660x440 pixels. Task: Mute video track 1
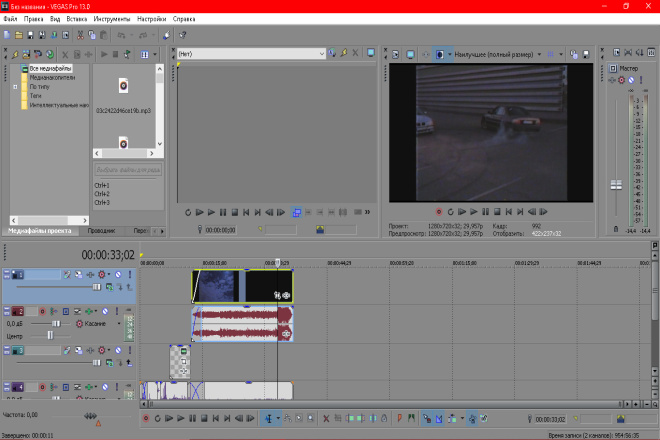[118, 275]
